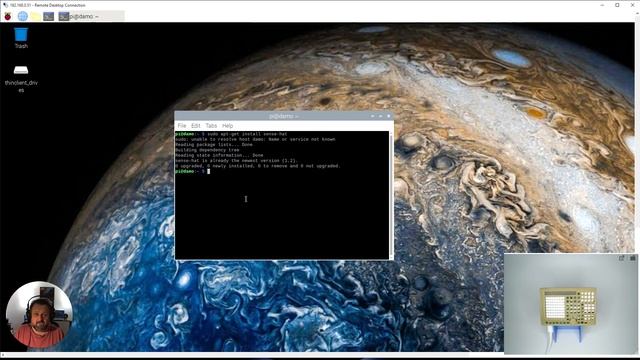Screen dimensions: 640x360
Task: Open the Tabs menu in the terminal
Action: tap(211, 126)
